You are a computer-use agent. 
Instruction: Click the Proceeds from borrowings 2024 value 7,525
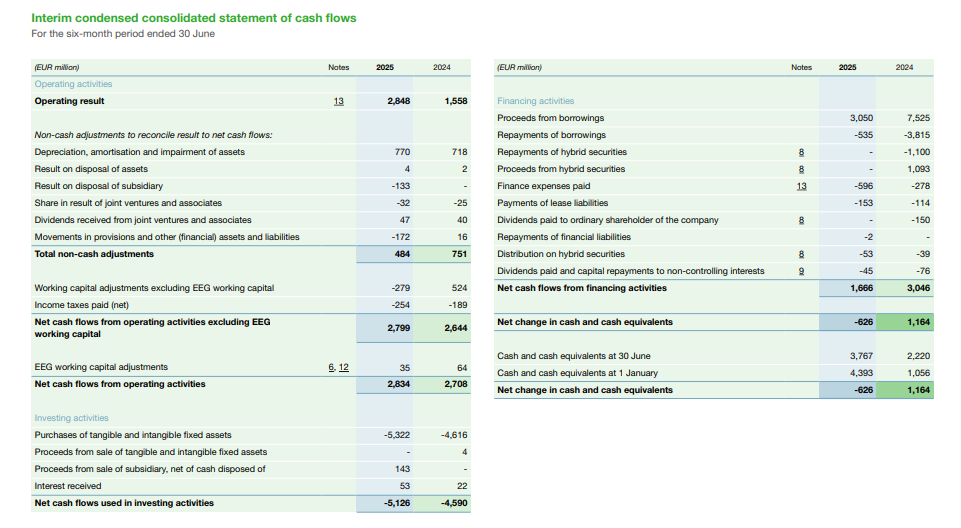(916, 118)
